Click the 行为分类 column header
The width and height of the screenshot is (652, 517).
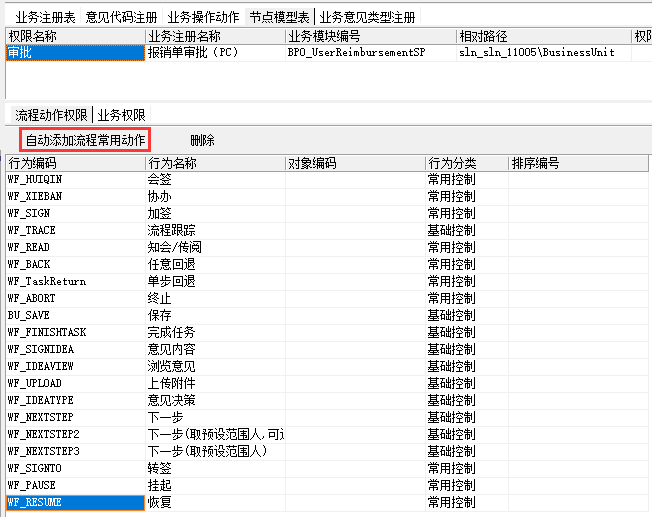click(467, 163)
